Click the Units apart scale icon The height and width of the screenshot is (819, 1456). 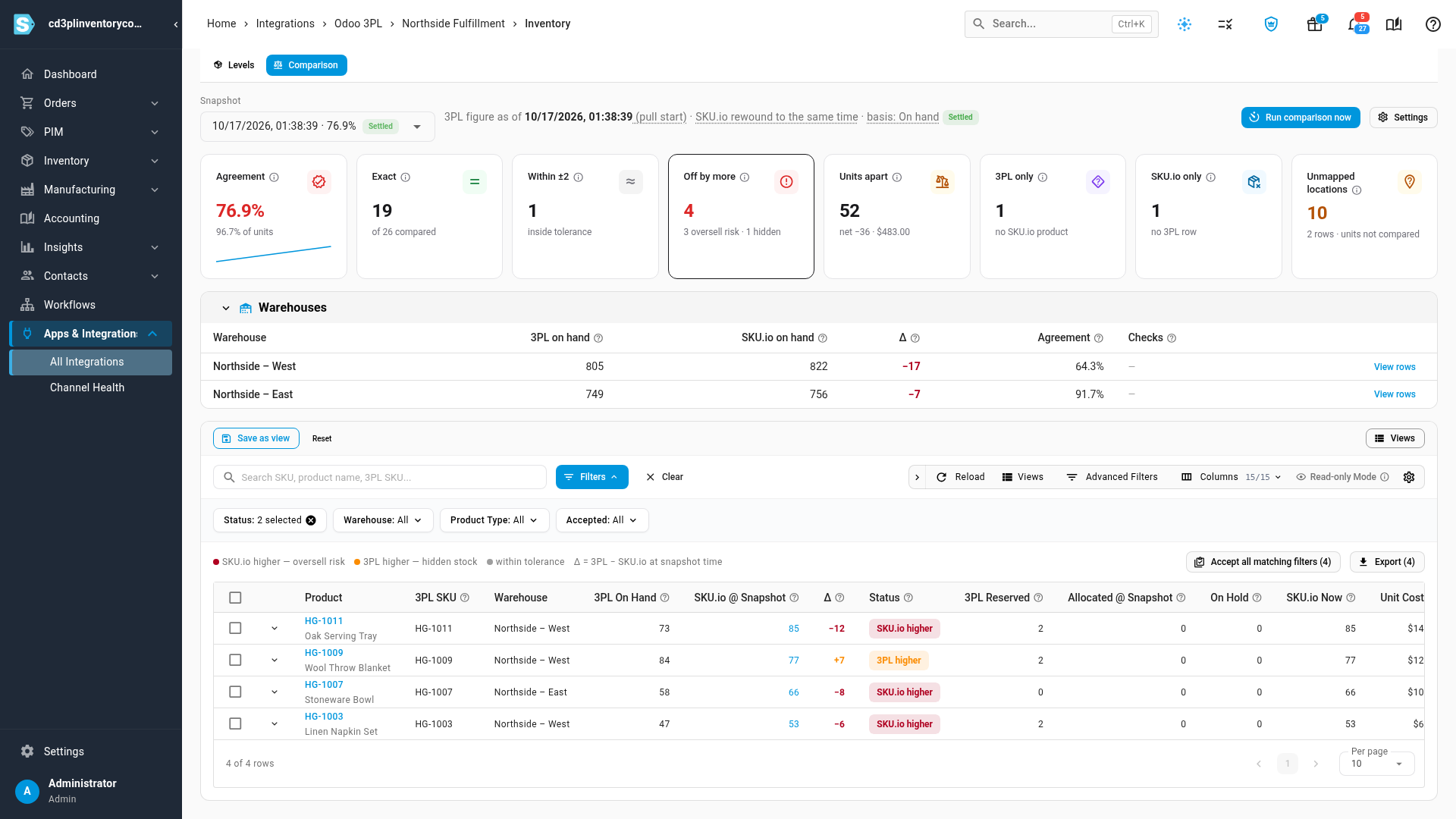click(942, 182)
